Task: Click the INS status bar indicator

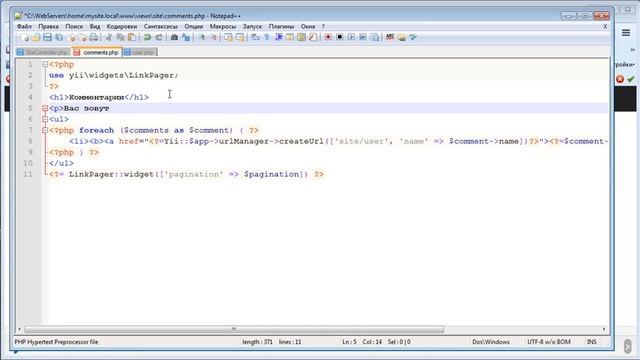Action: point(591,342)
